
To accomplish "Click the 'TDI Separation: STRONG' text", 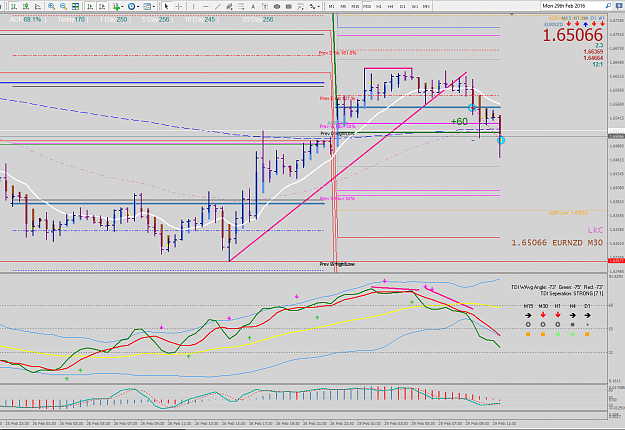I will [572, 293].
